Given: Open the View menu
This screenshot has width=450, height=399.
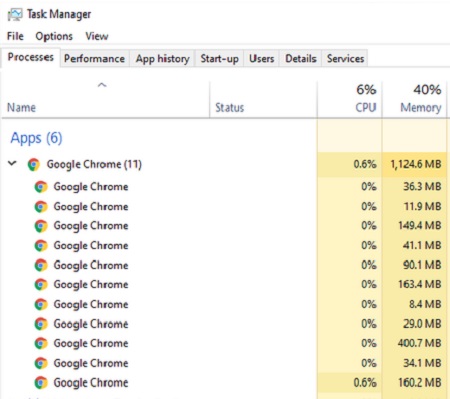Looking at the screenshot, I should pos(97,36).
